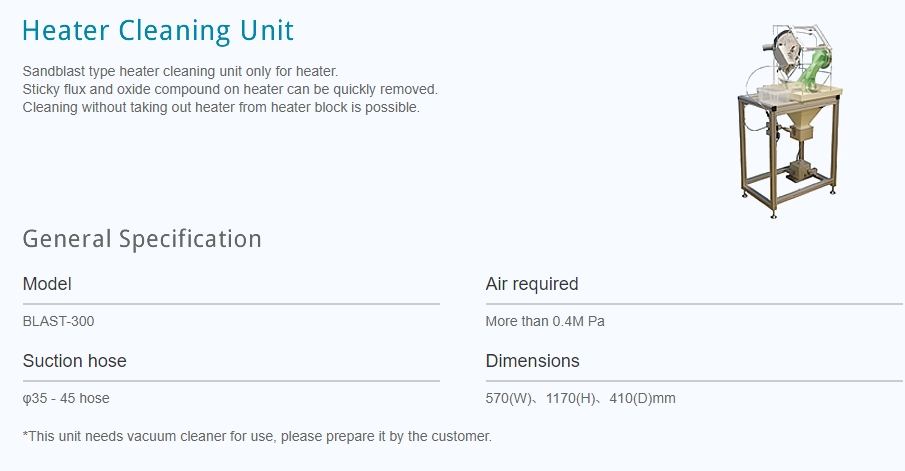Screen dimensions: 905x471
Task: Click the 410(D)mm depth value
Action: point(642,399)
